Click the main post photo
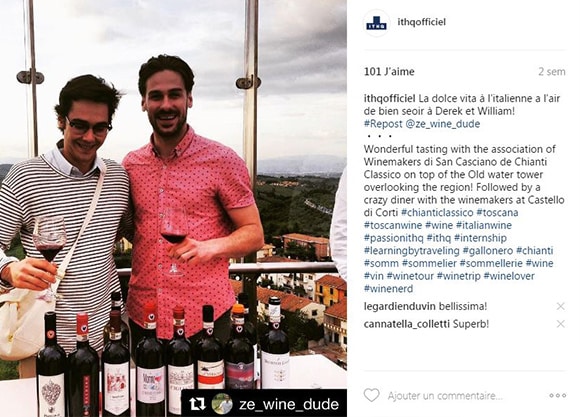Viewport: 580px width, 417px height. pos(173,208)
